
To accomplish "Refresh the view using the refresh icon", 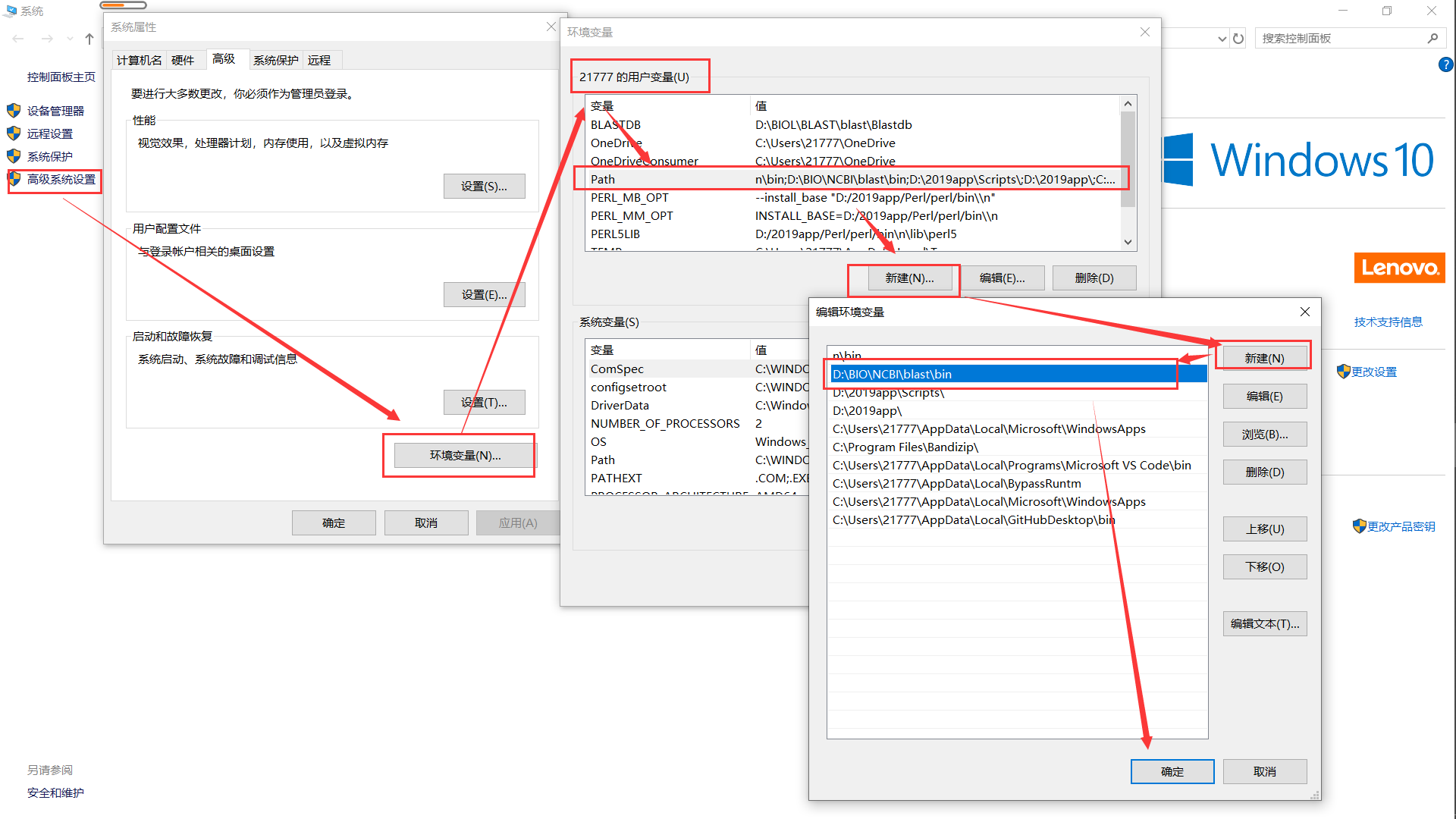I will 1238,38.
